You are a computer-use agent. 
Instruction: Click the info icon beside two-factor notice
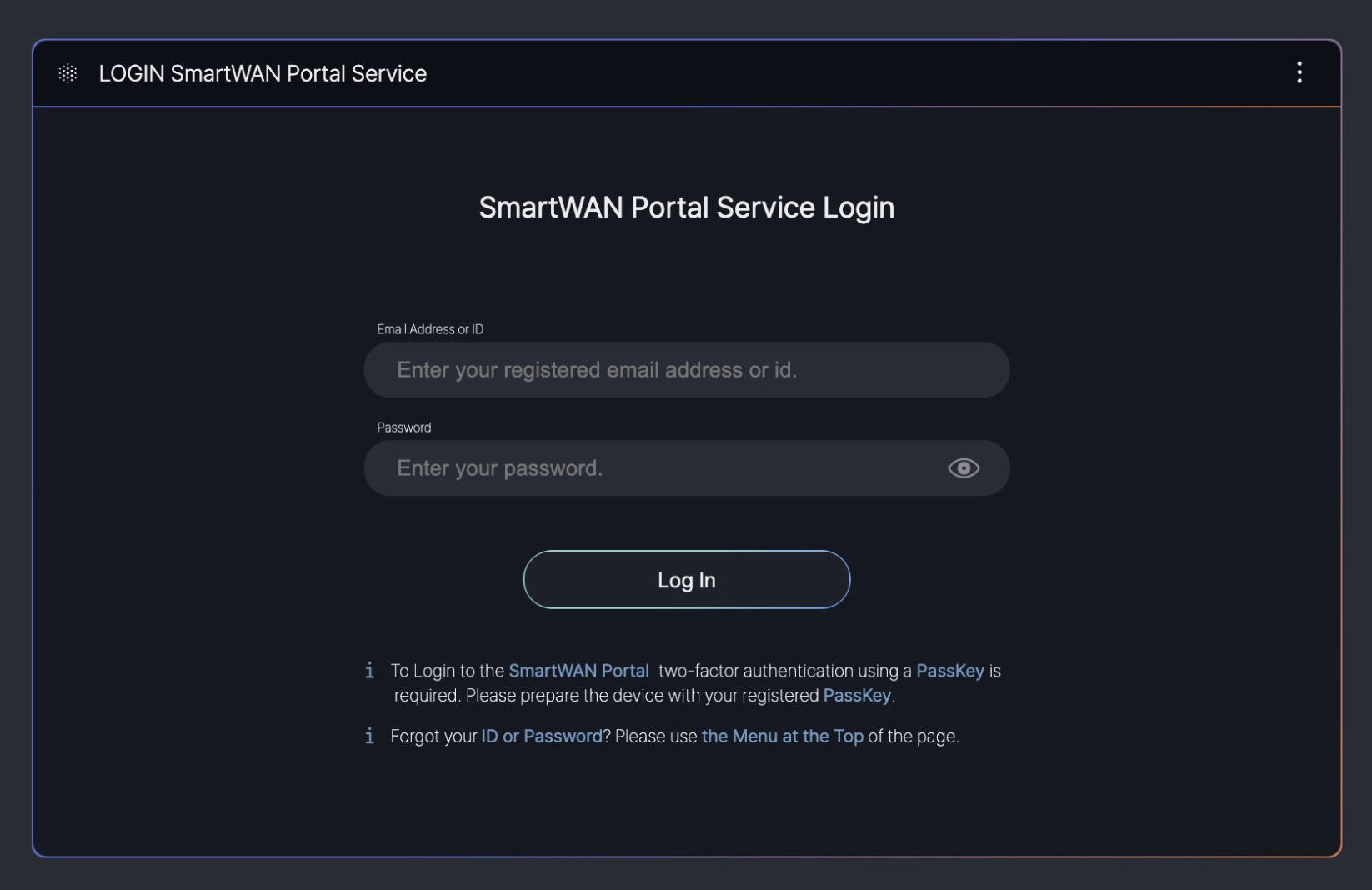tap(369, 671)
